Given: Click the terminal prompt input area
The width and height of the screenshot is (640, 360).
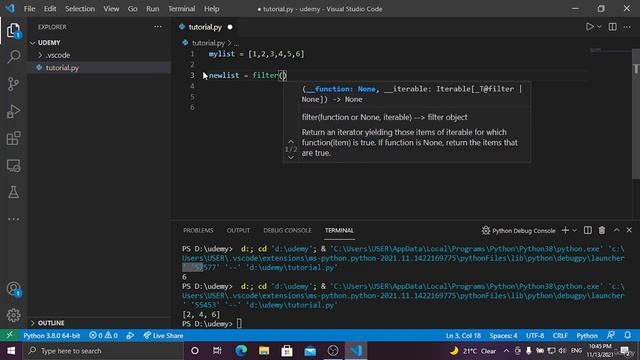Looking at the screenshot, I should (x=239, y=324).
